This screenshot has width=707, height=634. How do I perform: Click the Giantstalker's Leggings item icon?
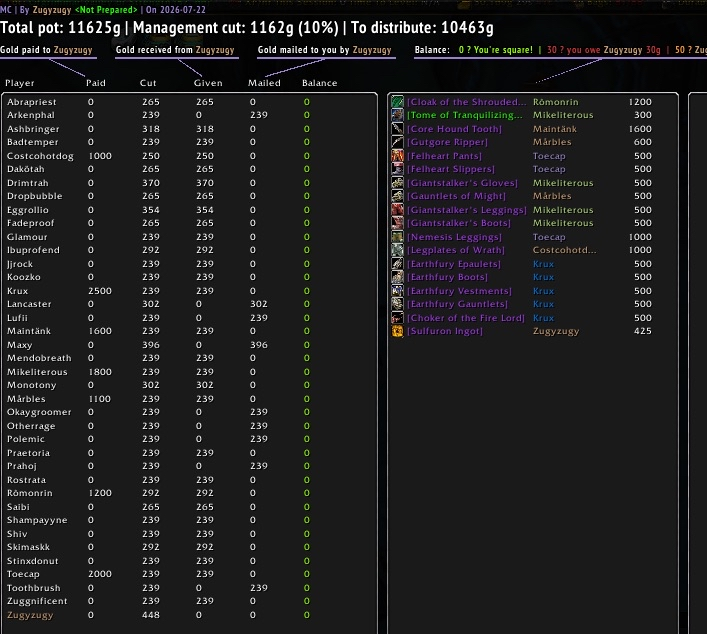397,210
